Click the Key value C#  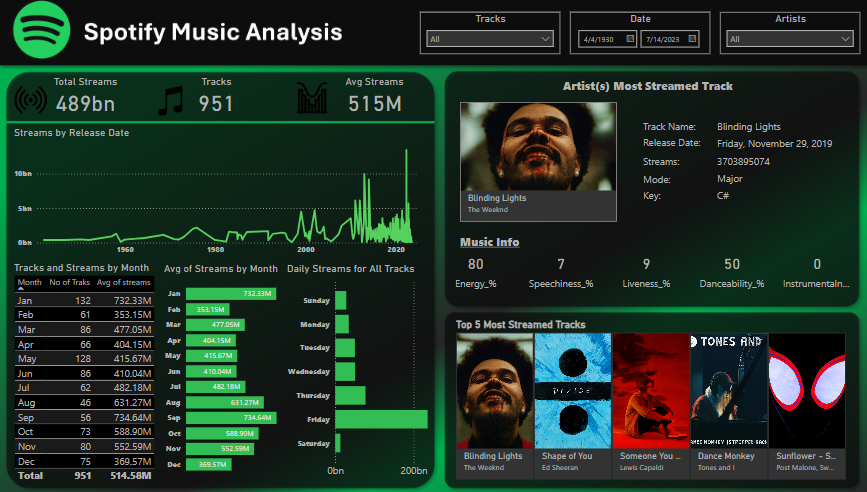[x=723, y=196]
